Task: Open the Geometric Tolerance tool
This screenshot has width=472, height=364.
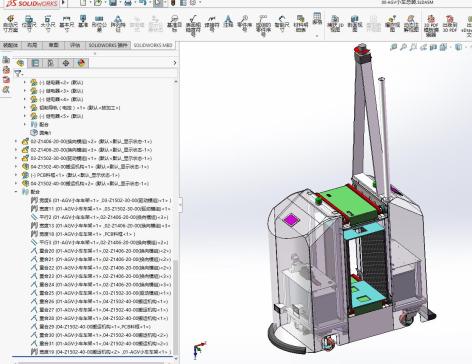Action: click(x=99, y=23)
